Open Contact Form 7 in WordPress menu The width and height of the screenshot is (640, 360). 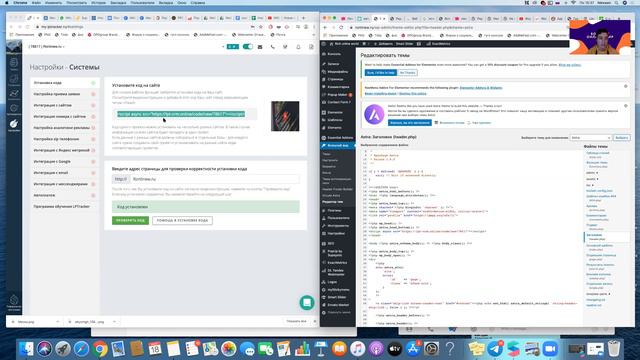pyautogui.click(x=339, y=102)
